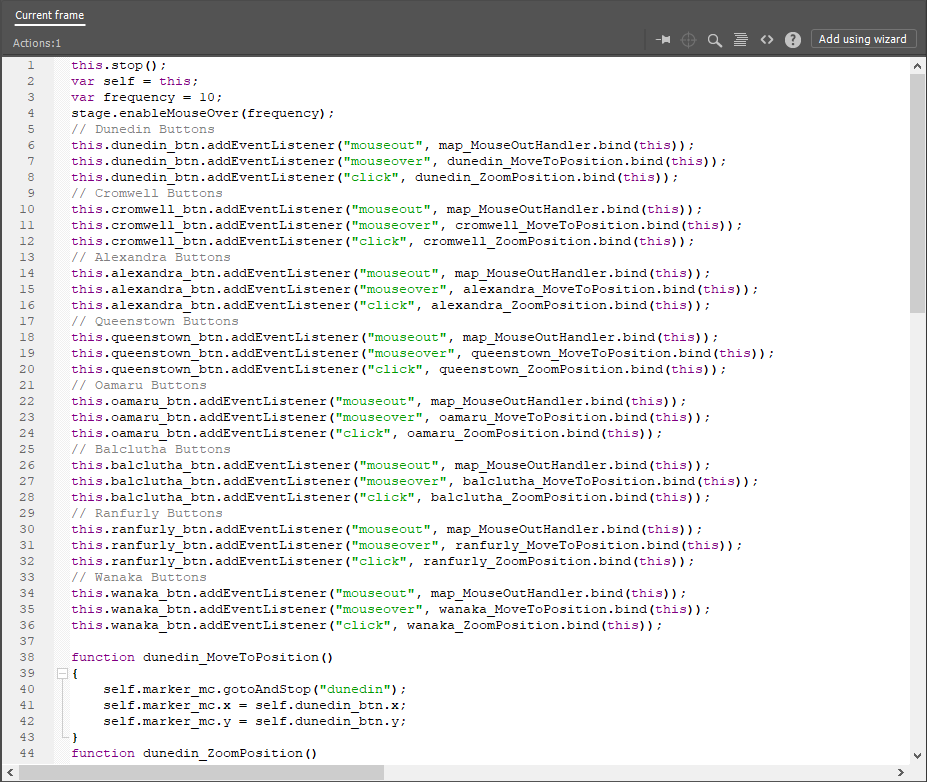Click the Actions:1 label
The image size is (927, 782).
(37, 43)
